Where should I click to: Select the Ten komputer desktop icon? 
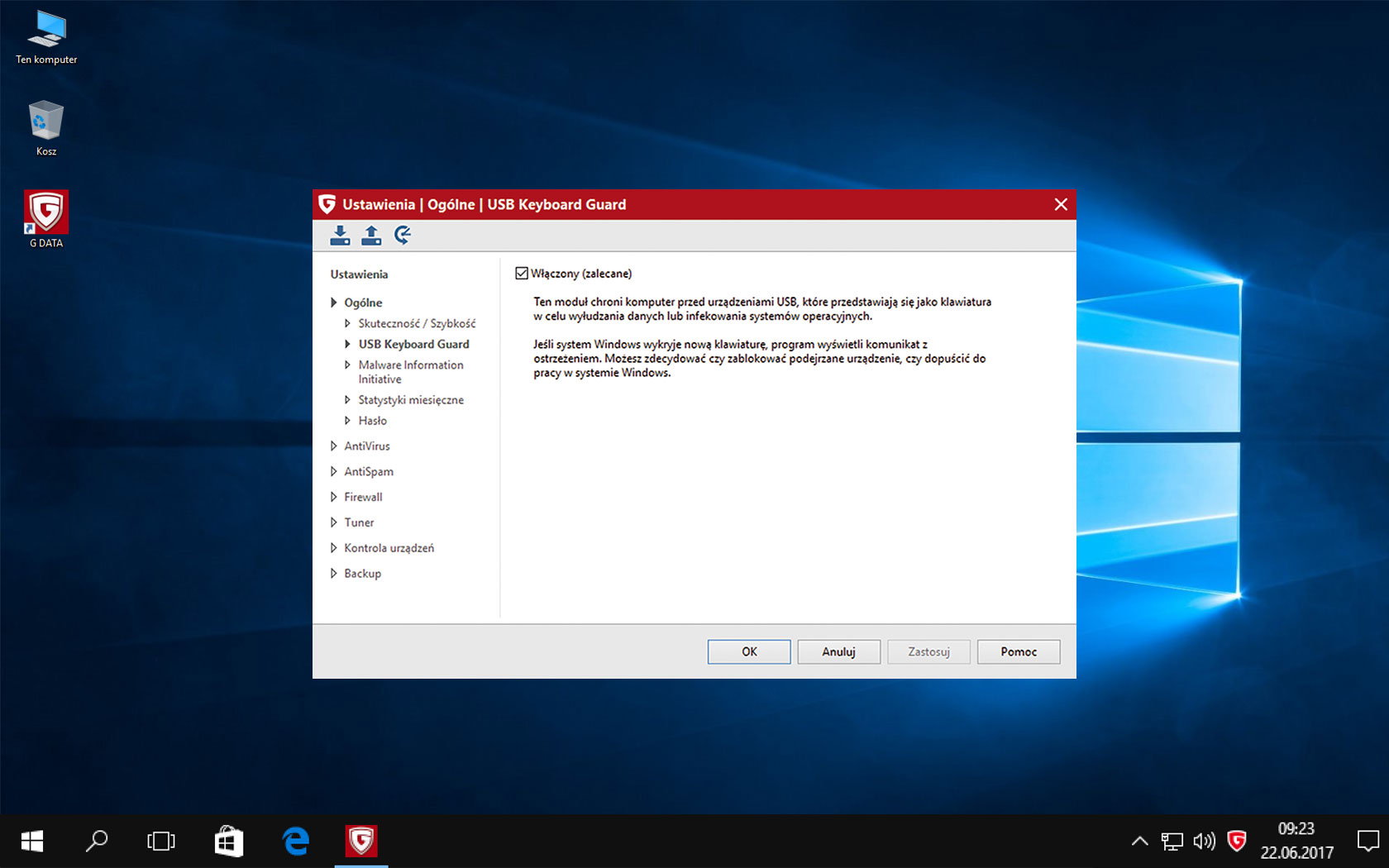click(x=46, y=38)
